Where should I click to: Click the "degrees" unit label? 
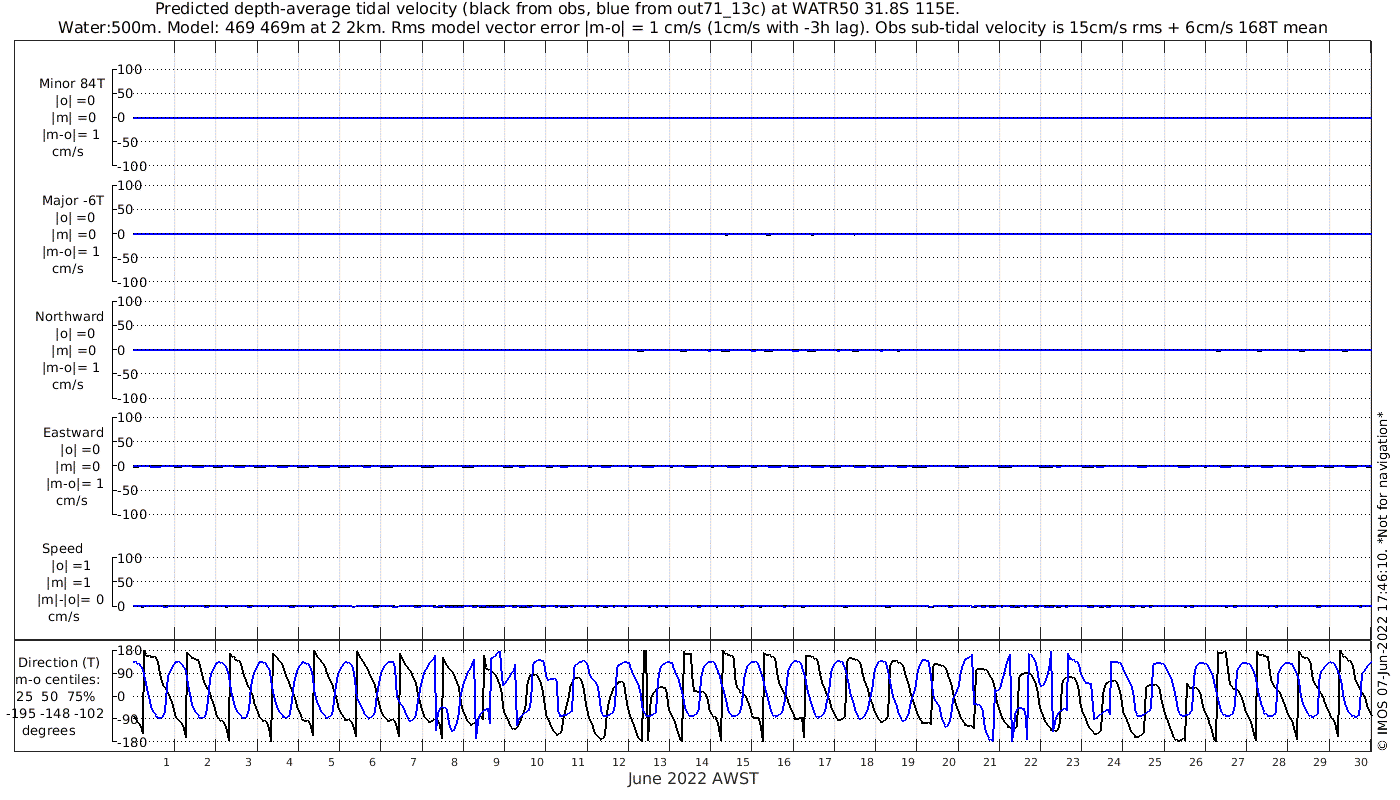coord(47,730)
